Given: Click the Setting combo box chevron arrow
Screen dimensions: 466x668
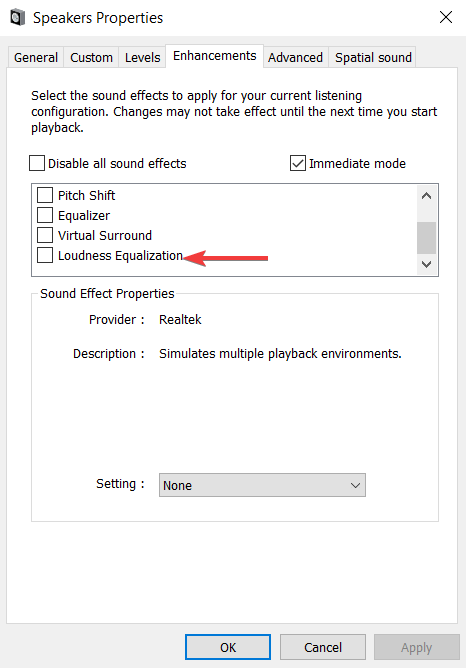Looking at the screenshot, I should pos(355,485).
